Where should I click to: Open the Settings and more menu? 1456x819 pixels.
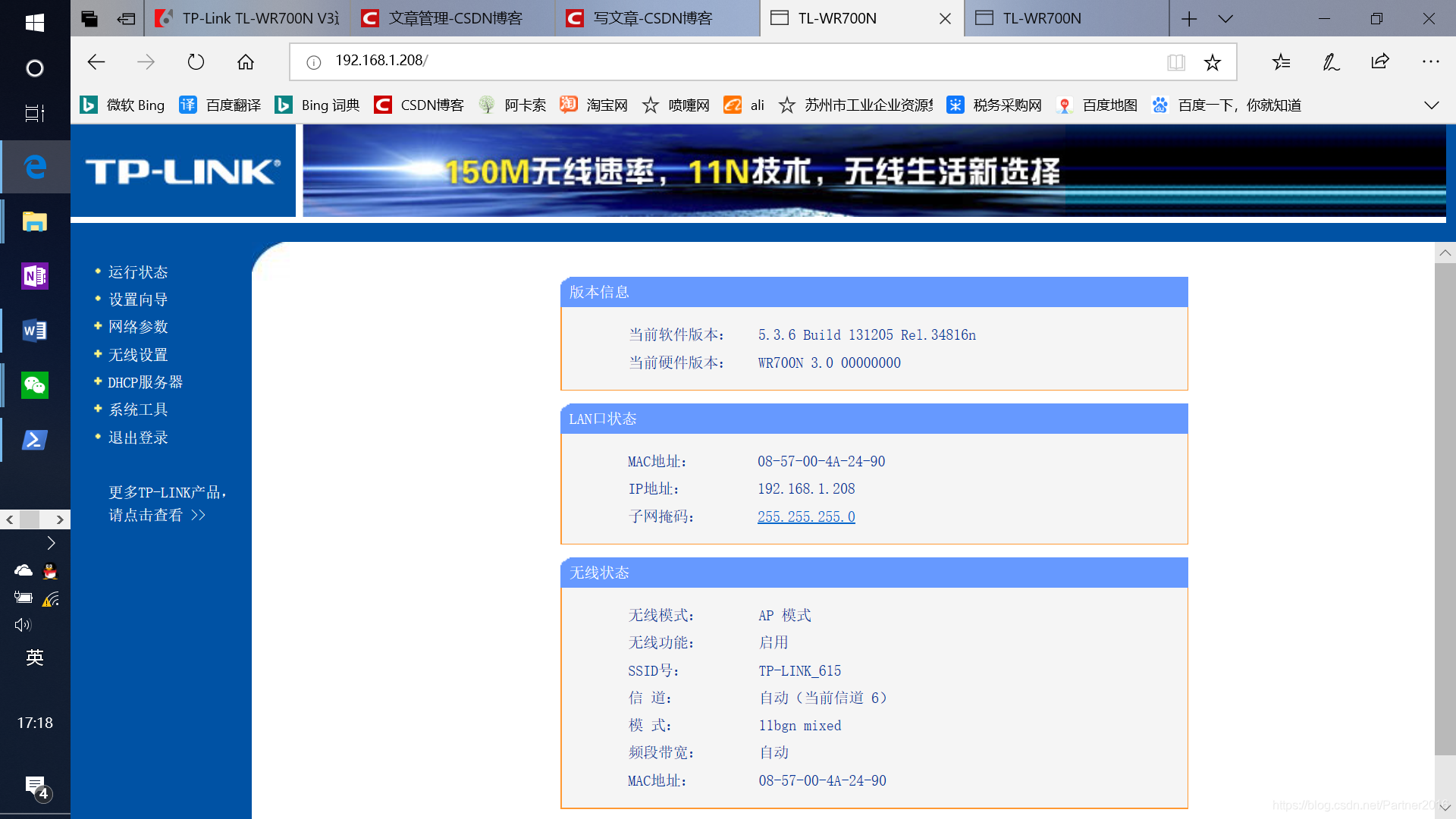(1431, 61)
